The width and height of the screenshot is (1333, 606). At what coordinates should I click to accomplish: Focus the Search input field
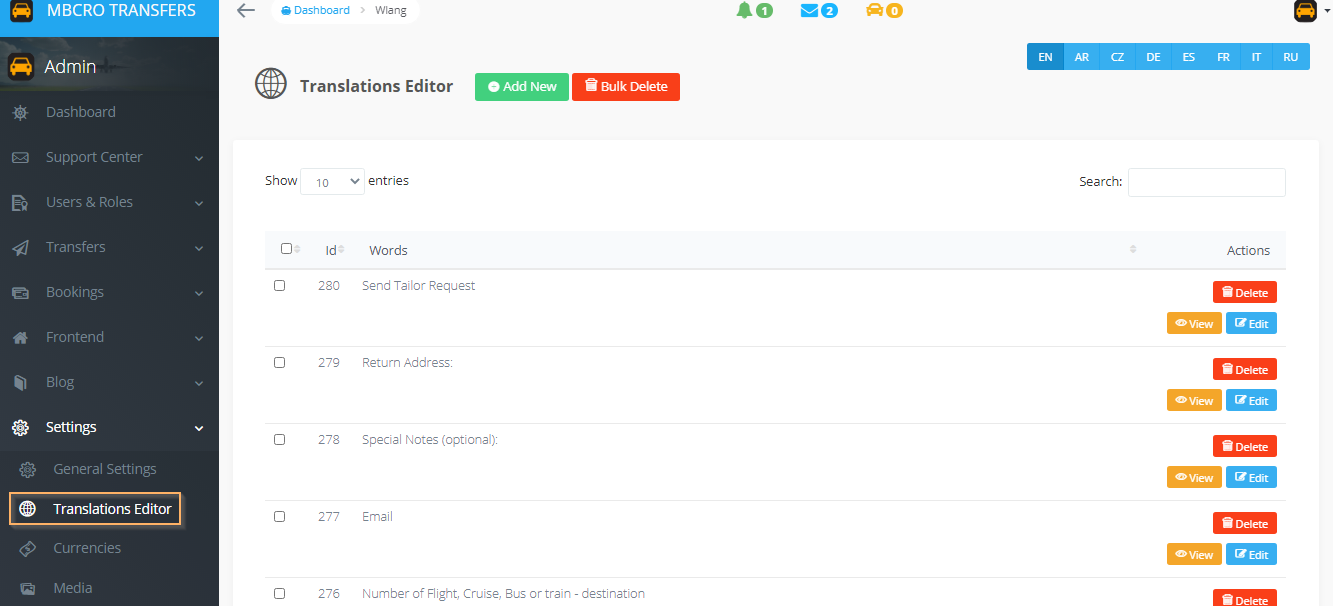1206,182
